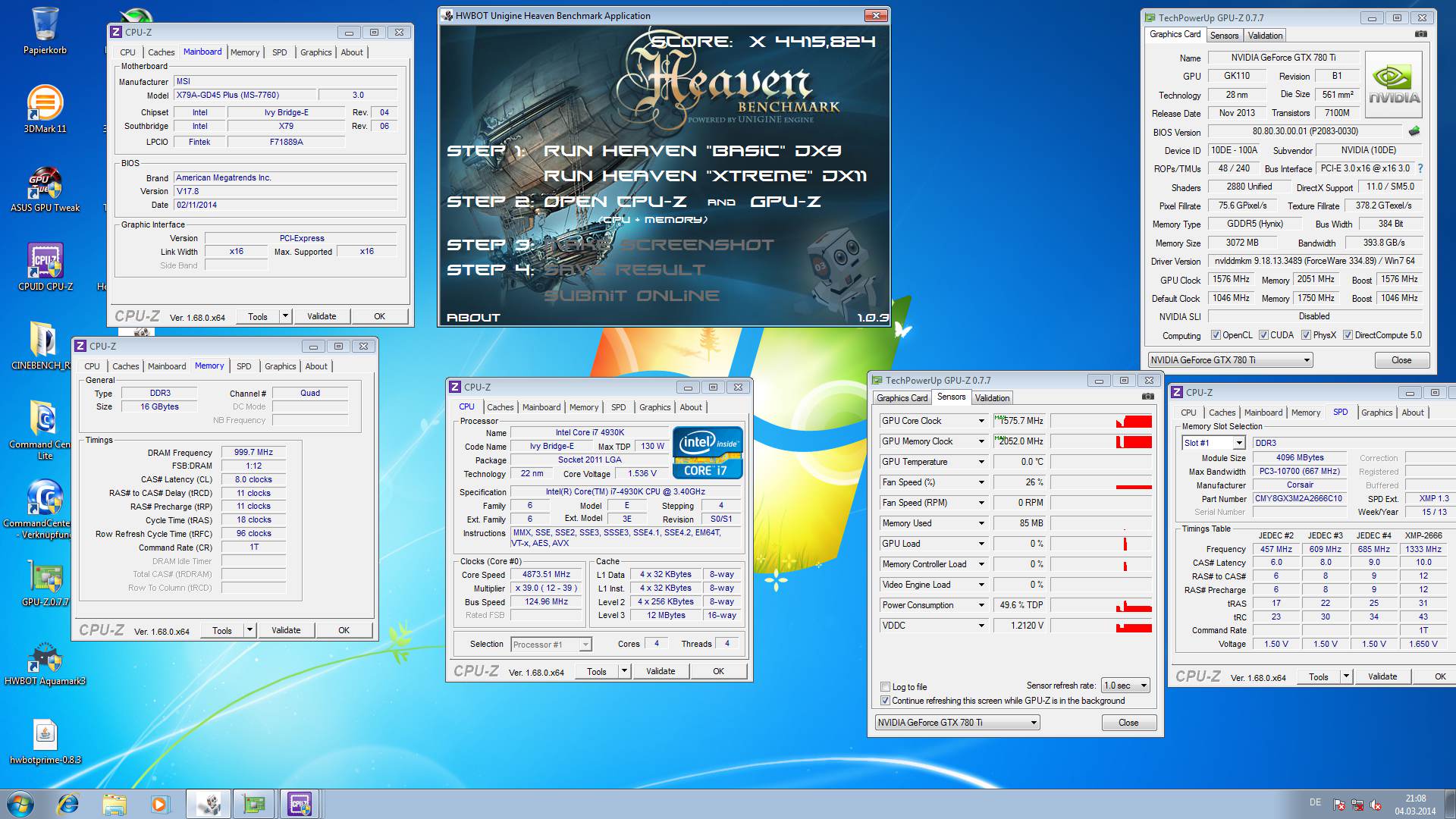Click Run Heaven "Xtreme" DX11 step
1456x819 pixels.
pos(705,176)
